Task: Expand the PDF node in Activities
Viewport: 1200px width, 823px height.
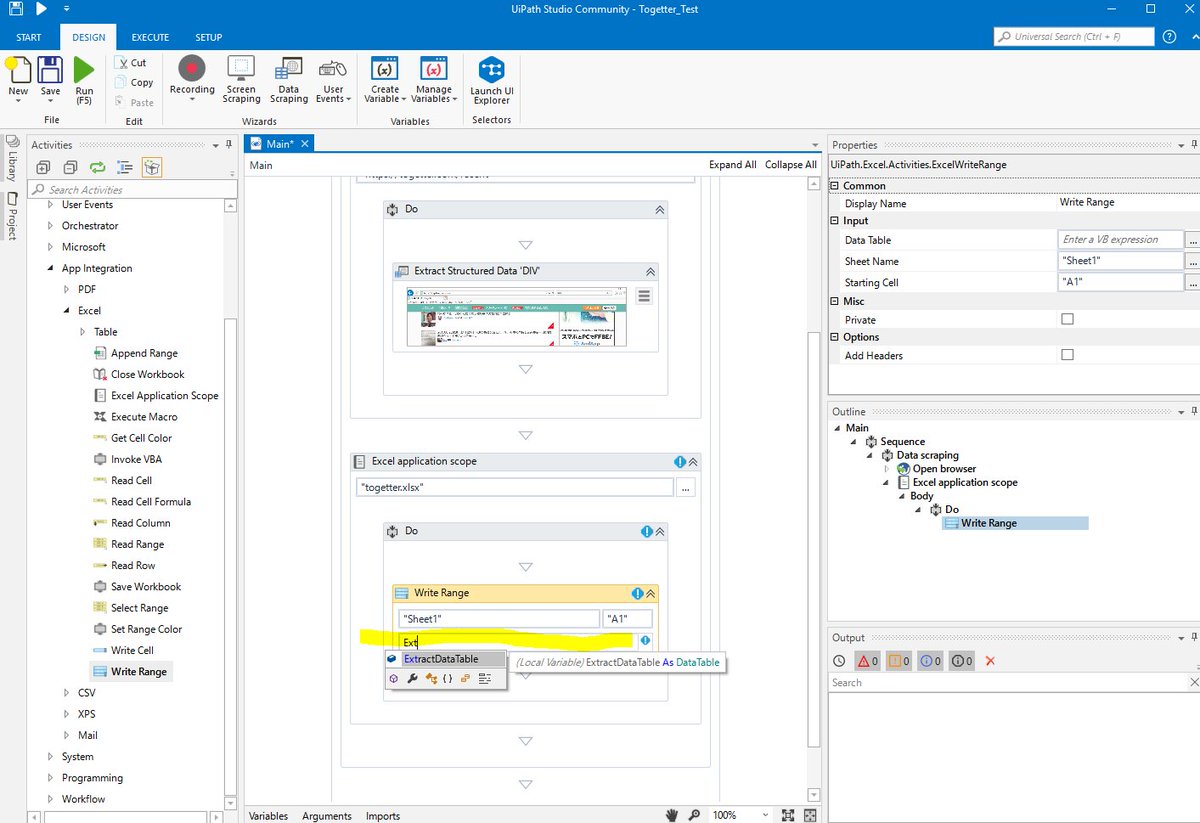Action: coord(67,289)
